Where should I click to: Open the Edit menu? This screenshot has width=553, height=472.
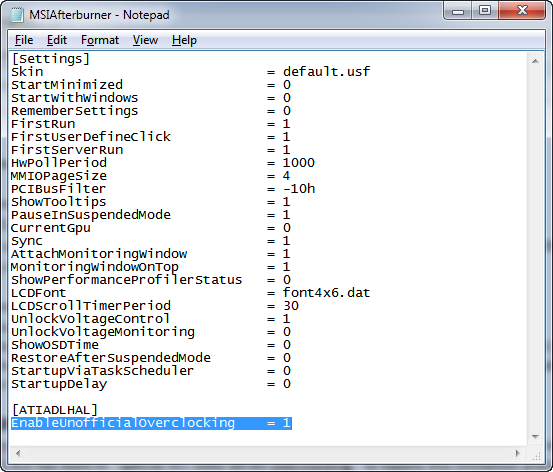pos(57,40)
